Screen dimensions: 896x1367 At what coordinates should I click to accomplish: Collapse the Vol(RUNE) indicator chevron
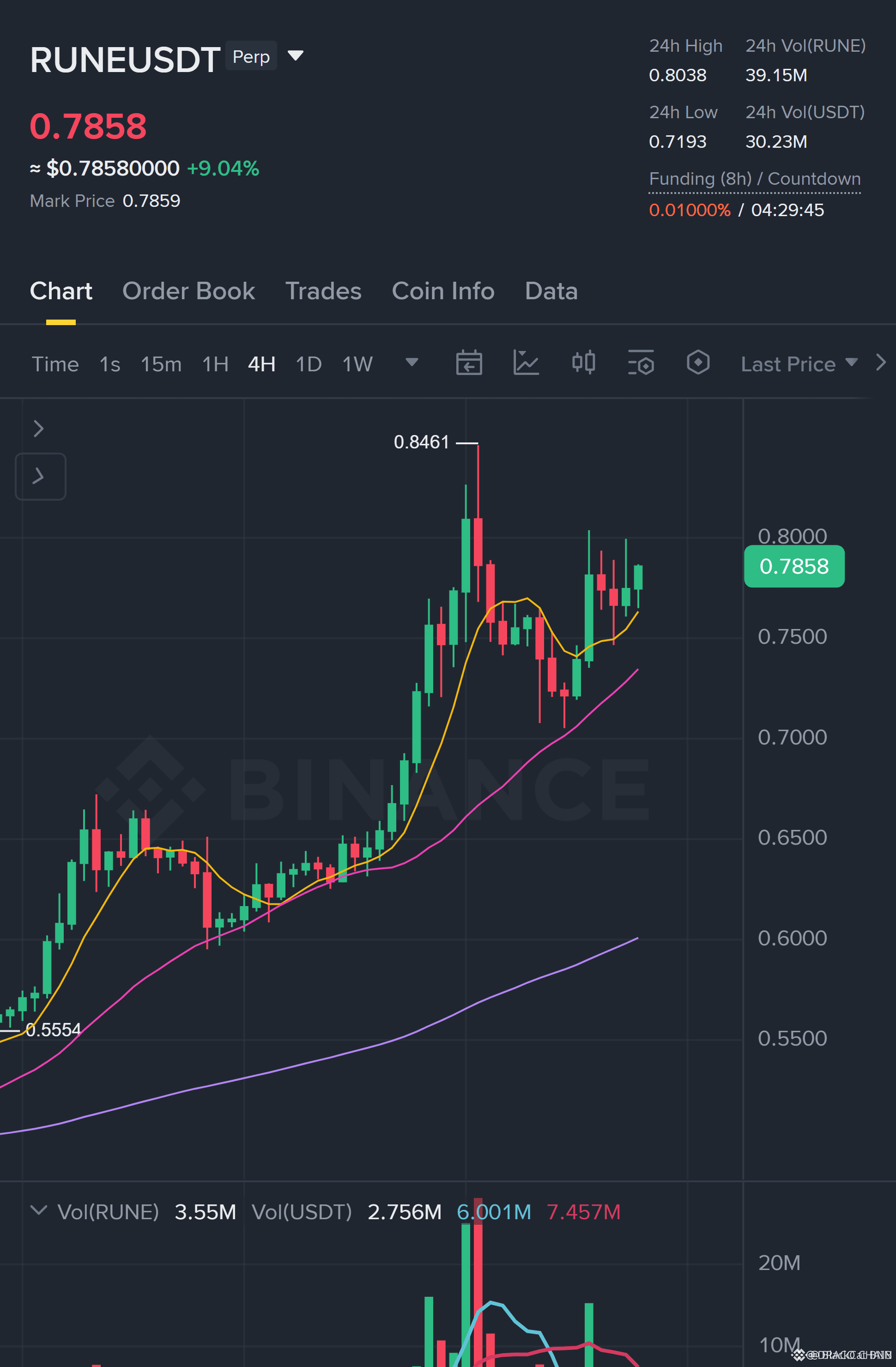(38, 1210)
